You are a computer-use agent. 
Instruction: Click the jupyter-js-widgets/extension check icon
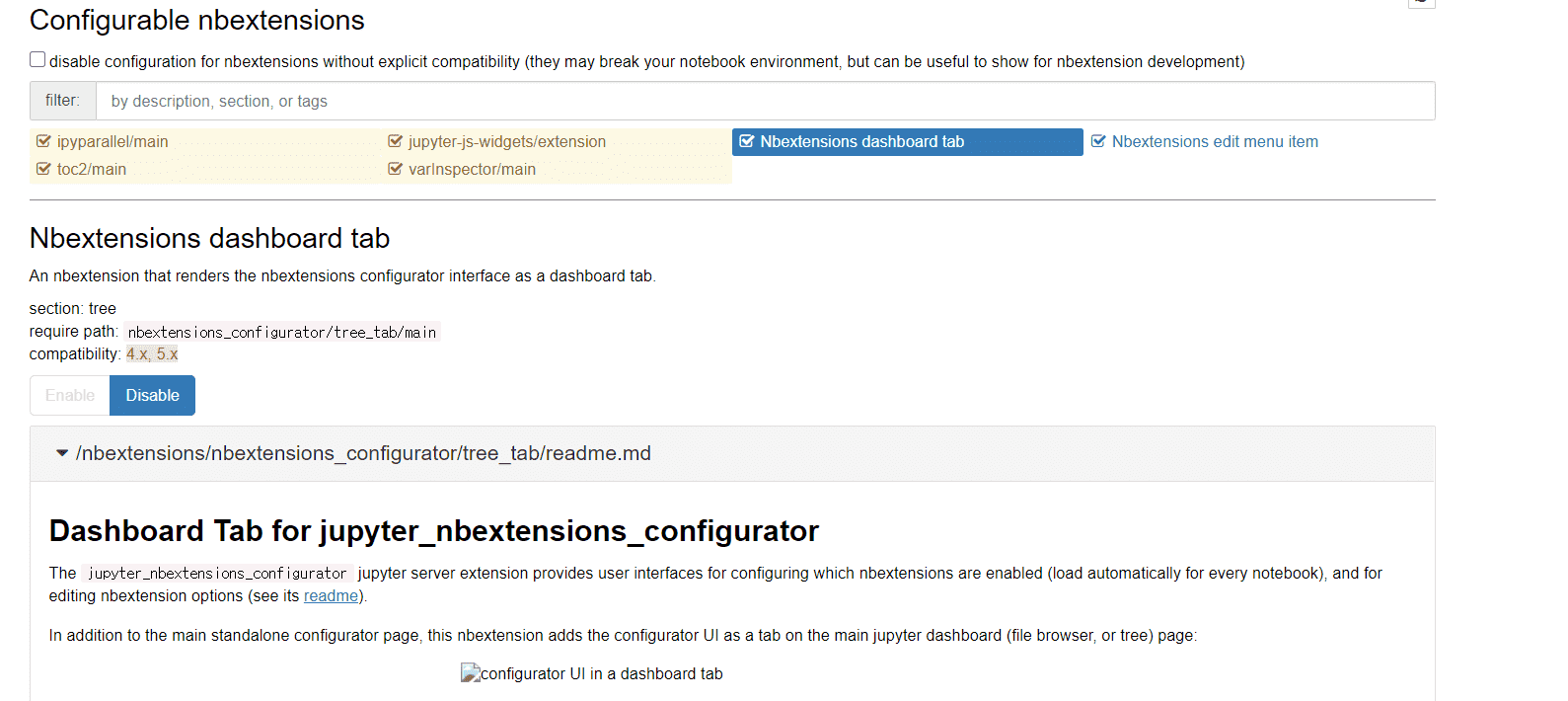pos(395,141)
